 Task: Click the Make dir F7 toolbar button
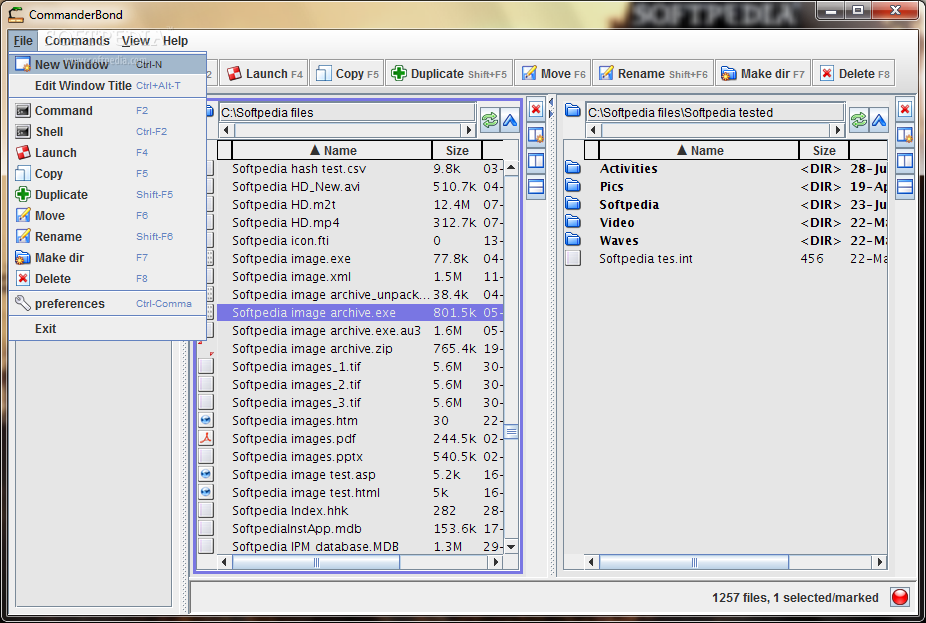(762, 73)
